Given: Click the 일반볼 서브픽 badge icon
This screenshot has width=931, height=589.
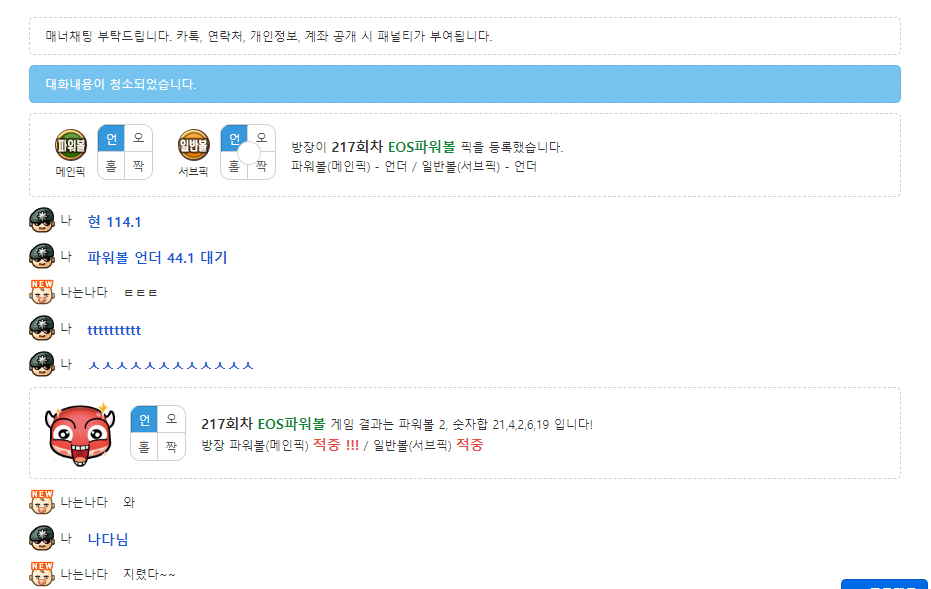Looking at the screenshot, I should pos(194,145).
